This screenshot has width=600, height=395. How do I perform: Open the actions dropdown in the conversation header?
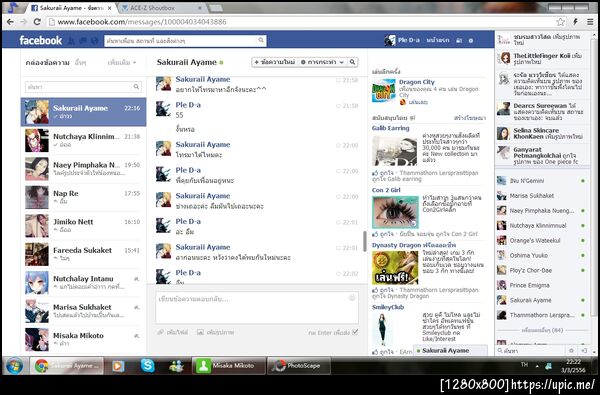(x=322, y=62)
